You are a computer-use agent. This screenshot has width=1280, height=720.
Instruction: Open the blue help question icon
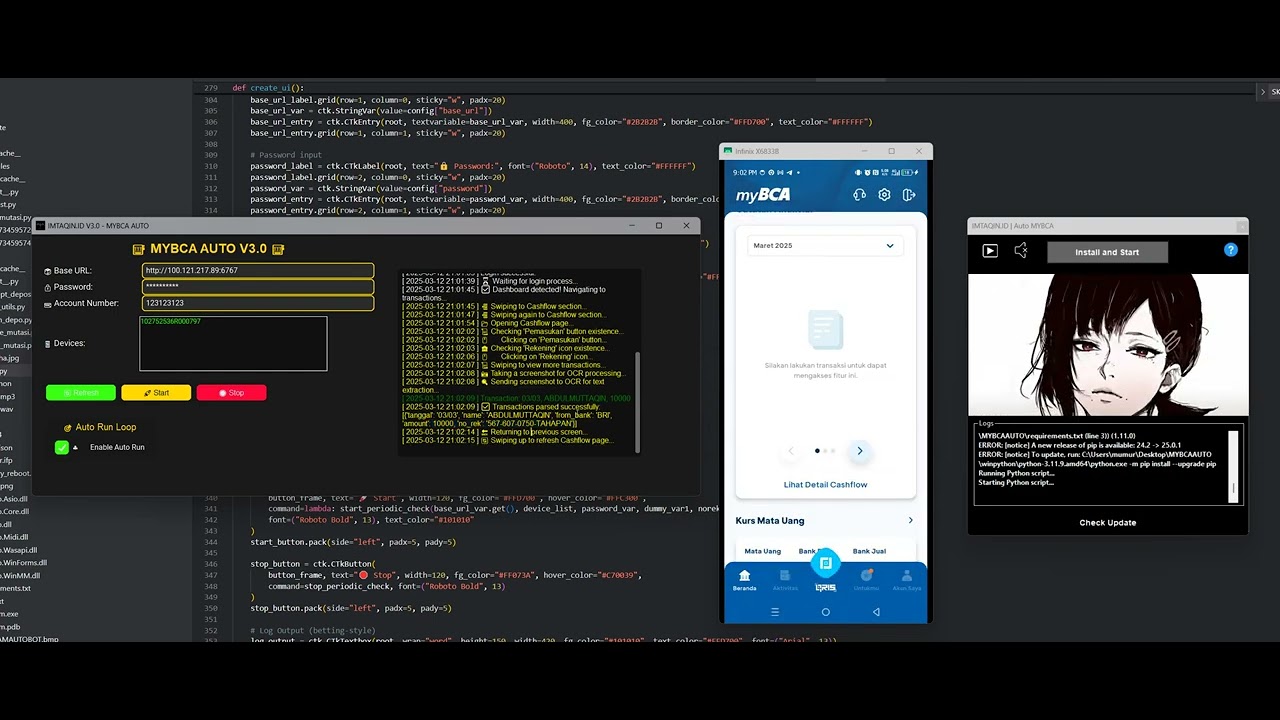tap(1231, 250)
